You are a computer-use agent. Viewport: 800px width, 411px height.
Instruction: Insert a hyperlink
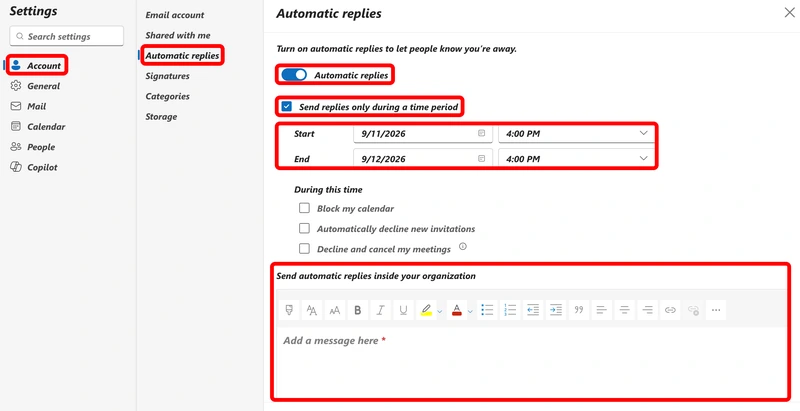tap(670, 310)
